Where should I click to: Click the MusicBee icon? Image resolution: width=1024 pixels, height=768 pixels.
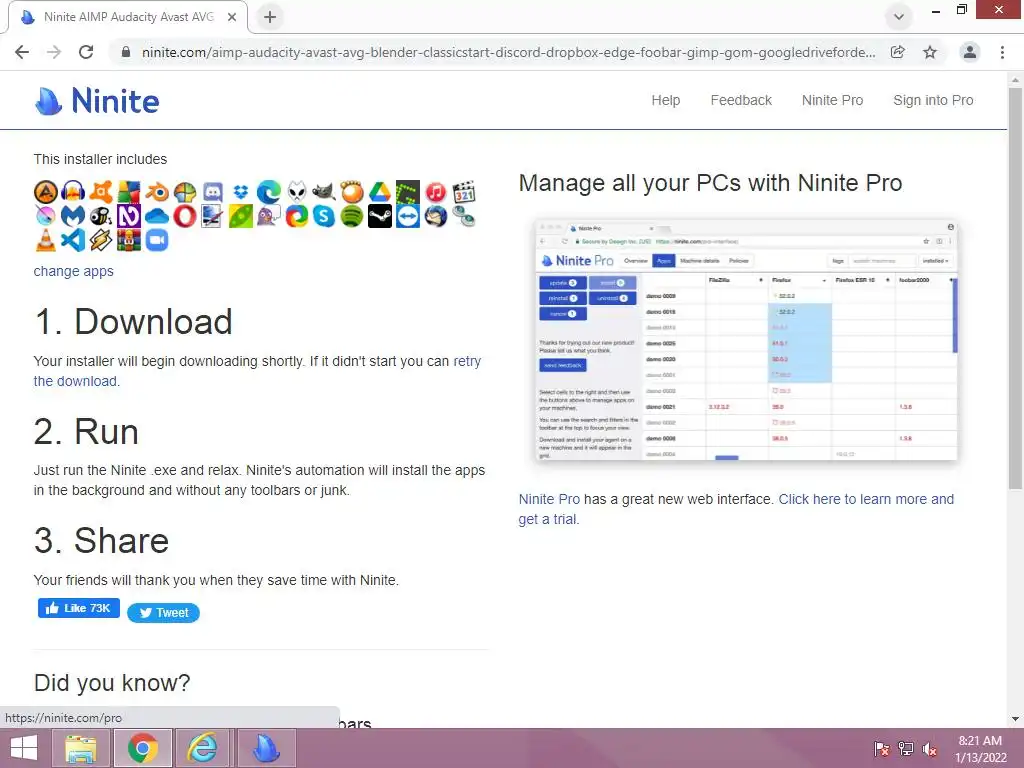pos(101,216)
